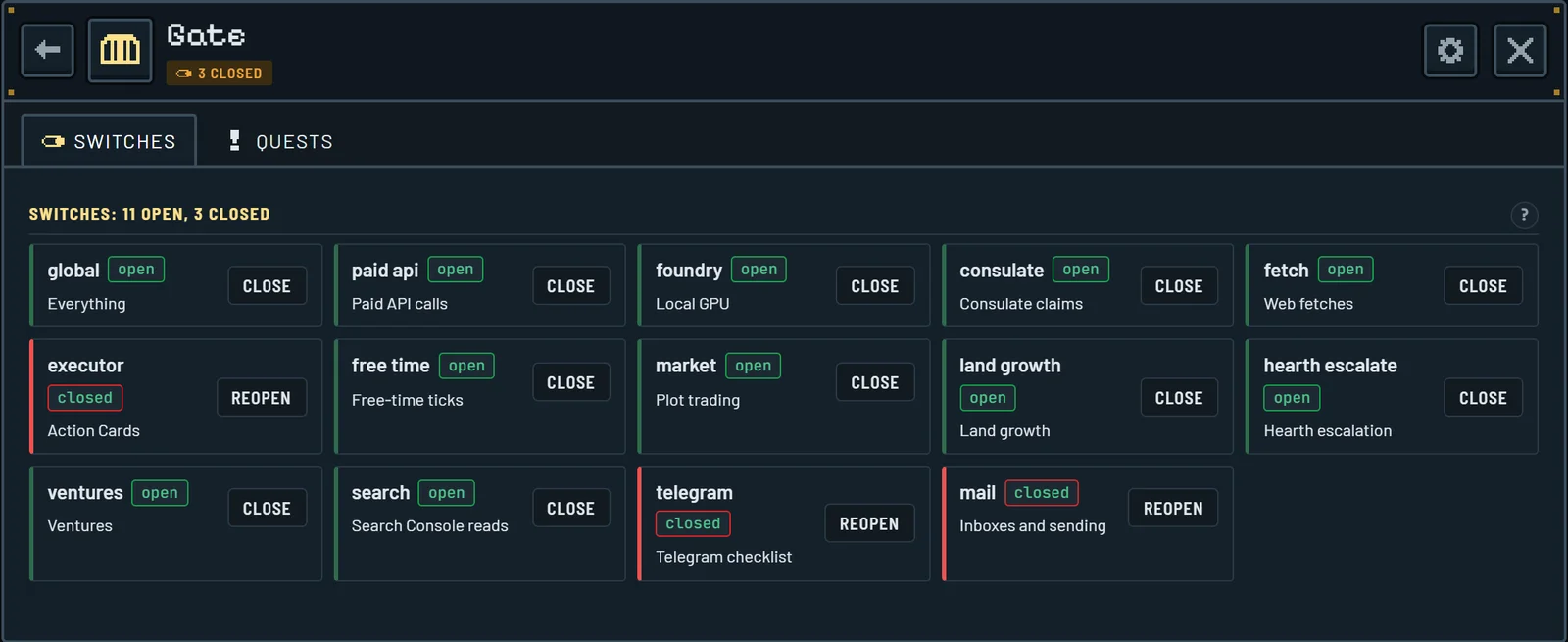Select the 'Telegram checklist' description

[x=724, y=557]
